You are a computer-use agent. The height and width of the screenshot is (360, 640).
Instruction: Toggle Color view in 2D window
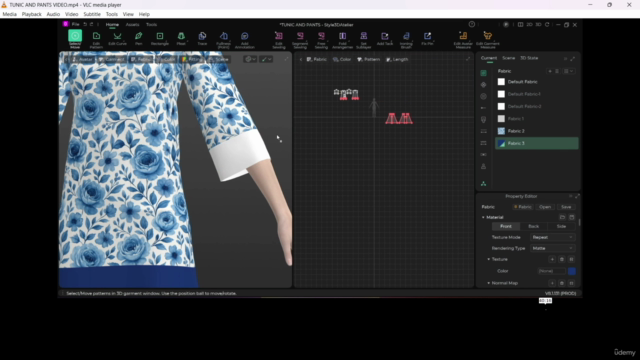pos(342,59)
